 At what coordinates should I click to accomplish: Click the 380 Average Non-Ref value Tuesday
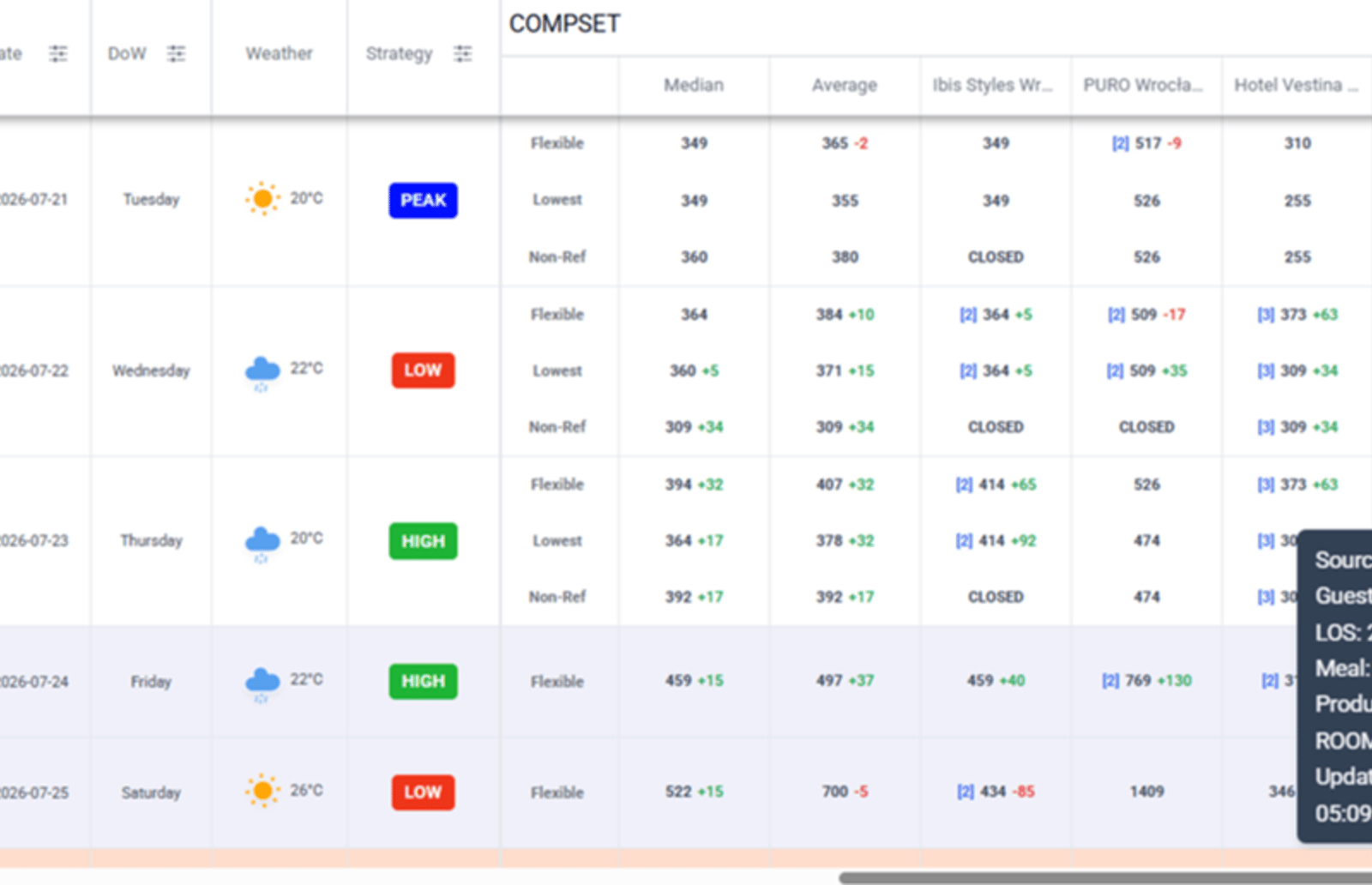tap(845, 257)
